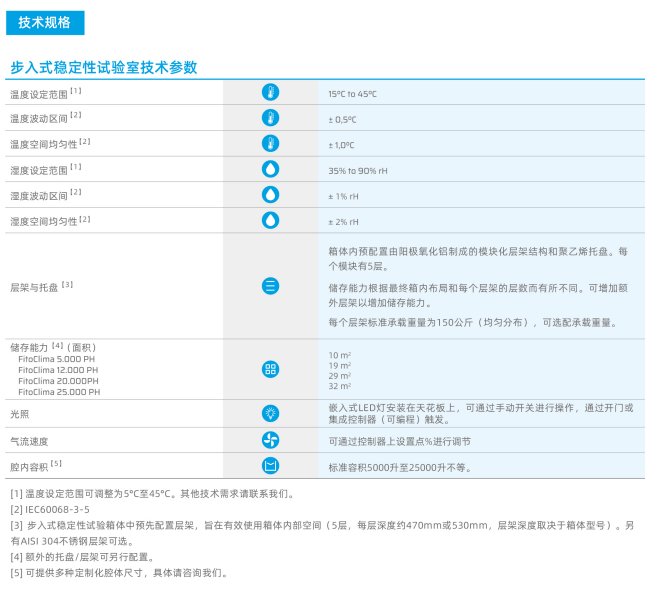Click thermometer icon in 温度波动区间 row

(270, 118)
